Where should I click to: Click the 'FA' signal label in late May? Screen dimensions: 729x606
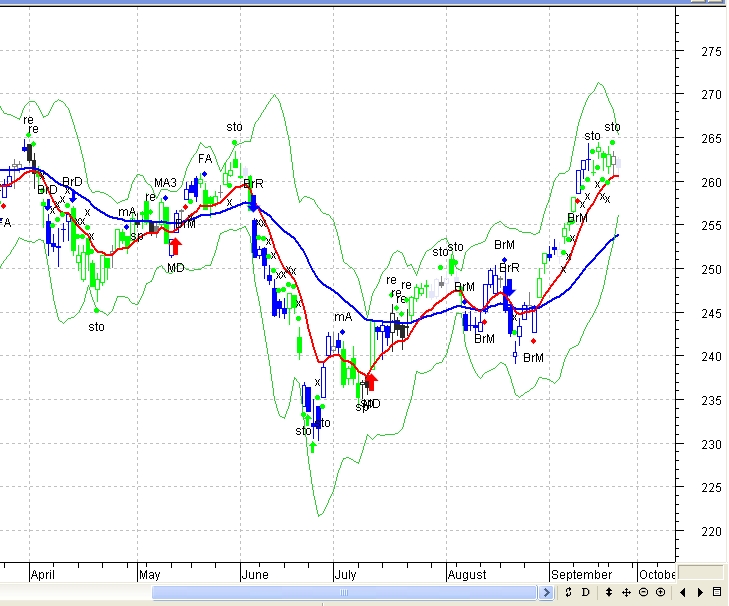click(x=205, y=159)
